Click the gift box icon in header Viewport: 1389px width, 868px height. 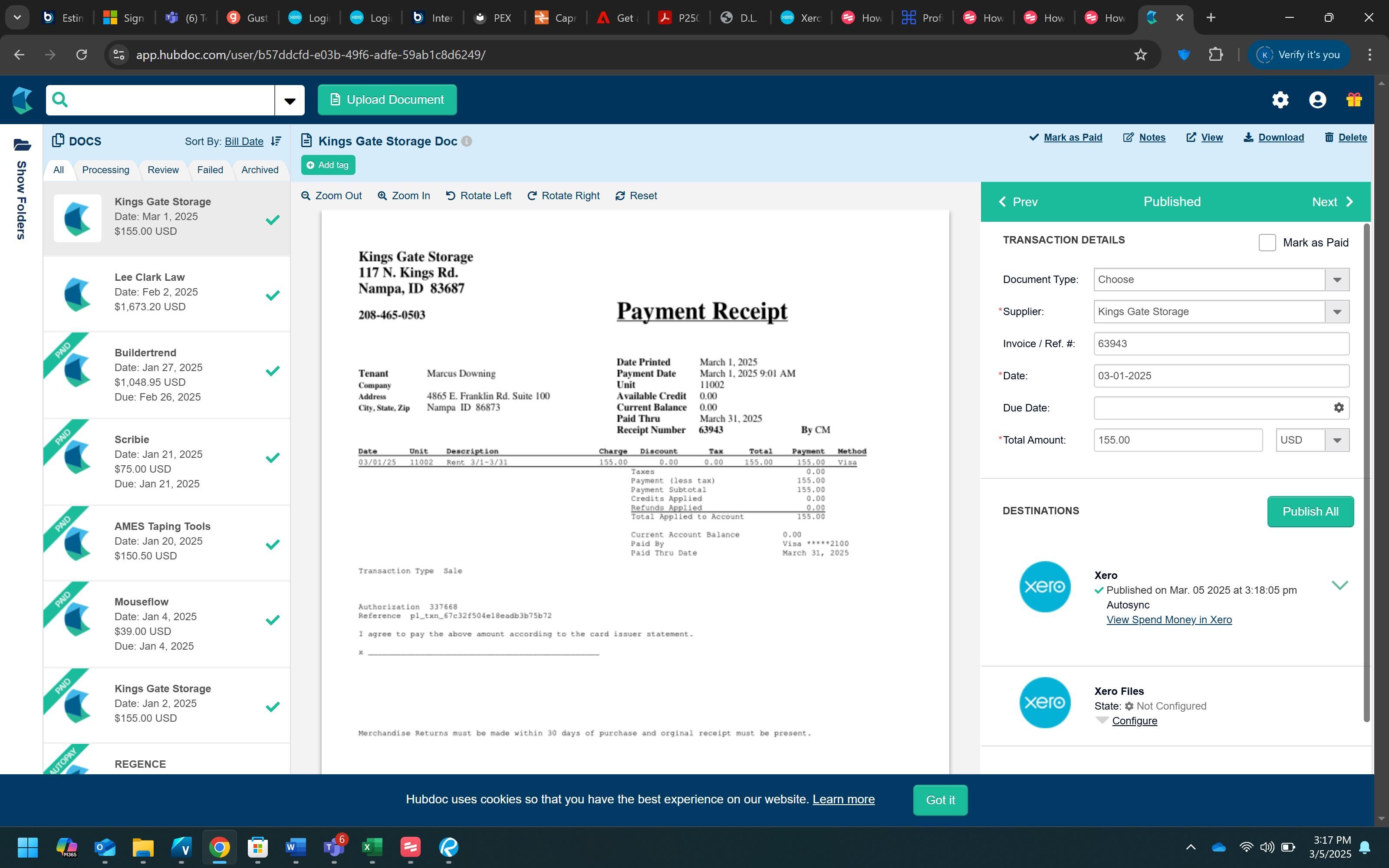[1354, 100]
